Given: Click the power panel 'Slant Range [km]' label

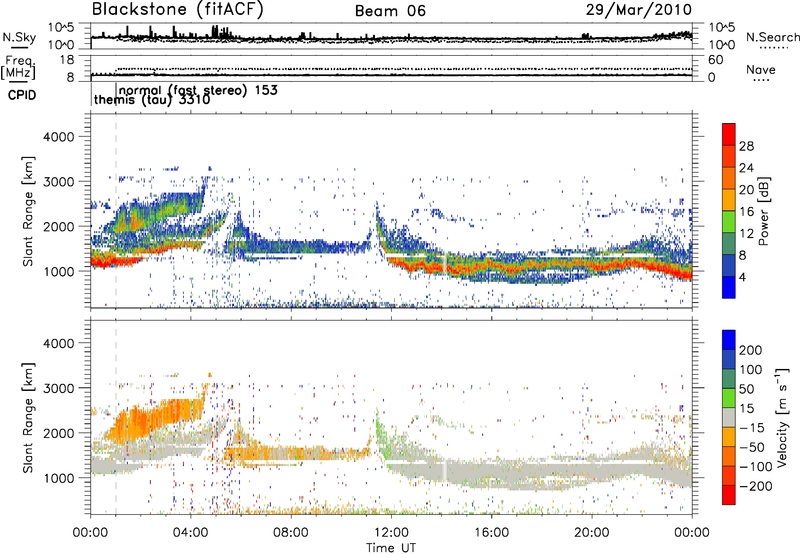Looking at the screenshot, I should 28,211.
